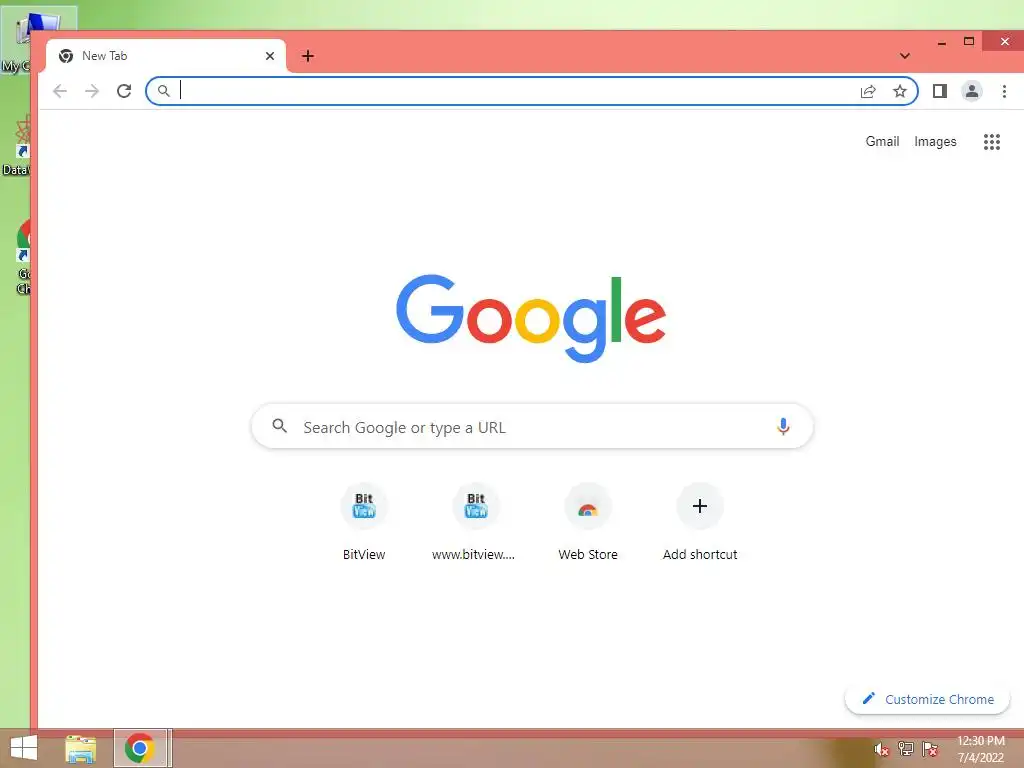The width and height of the screenshot is (1024, 768).
Task: Minimize the Chrome window
Action: coord(942,42)
